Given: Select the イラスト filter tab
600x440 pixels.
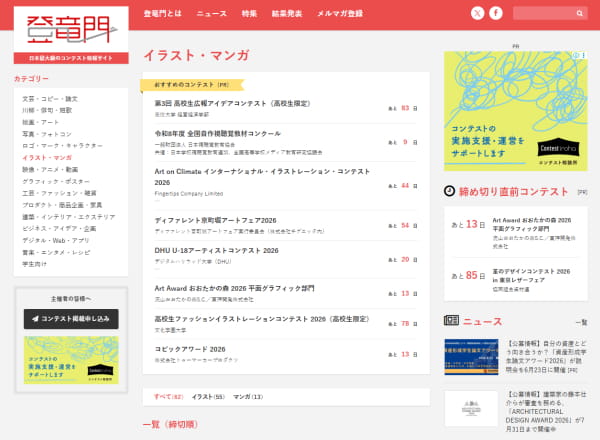Looking at the screenshot, I should [x=208, y=397].
